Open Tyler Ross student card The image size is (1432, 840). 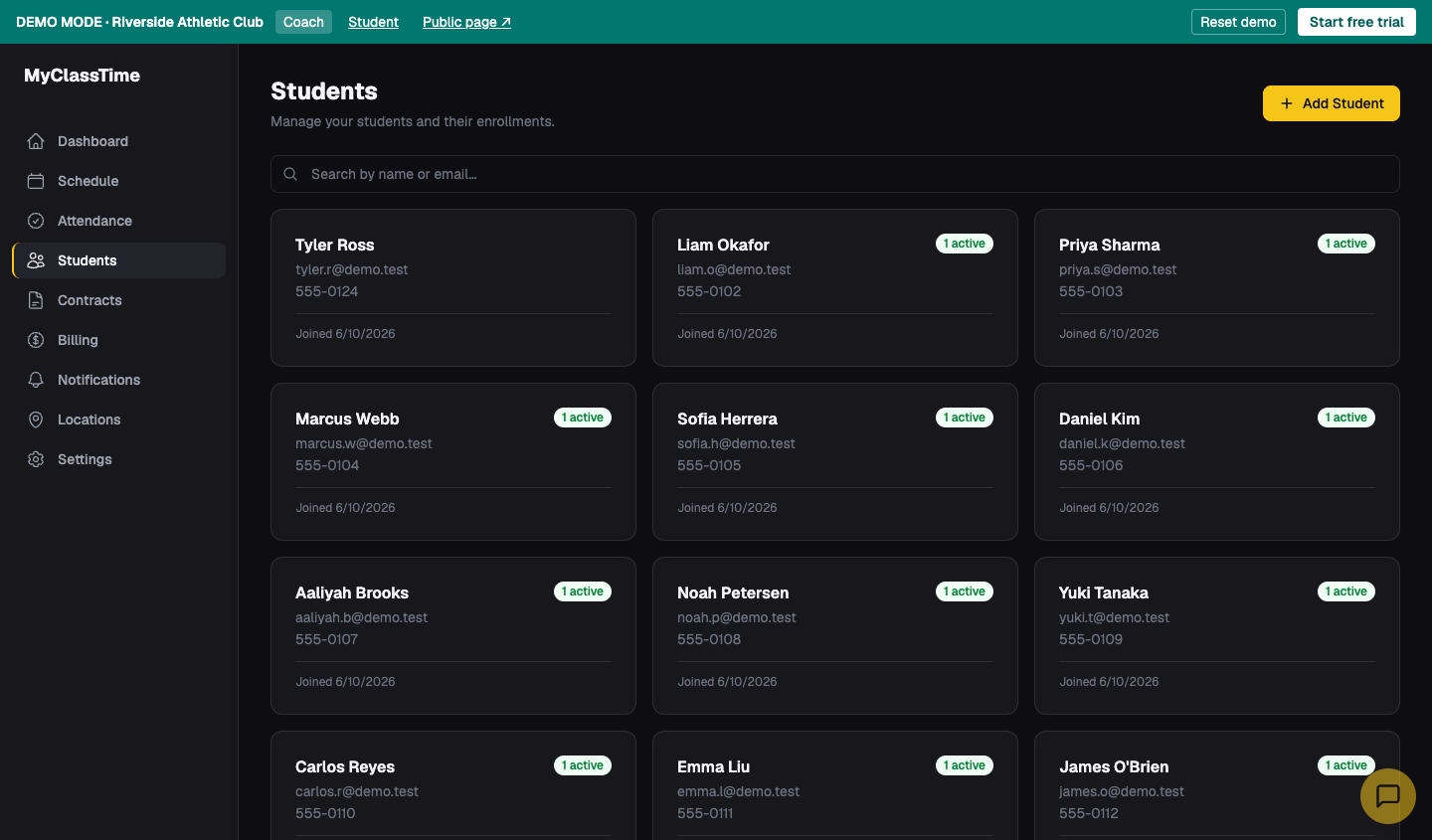(453, 287)
